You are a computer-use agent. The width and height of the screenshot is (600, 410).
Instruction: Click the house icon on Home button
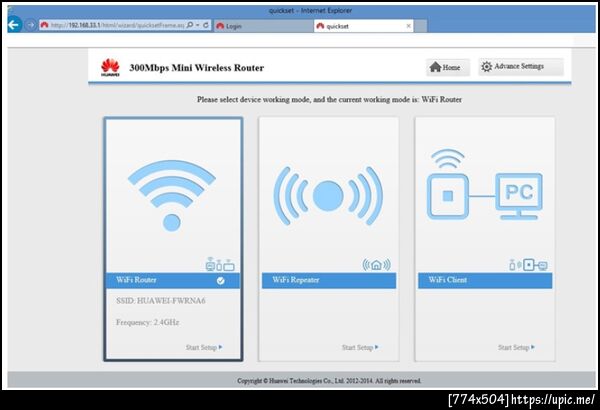click(x=435, y=67)
